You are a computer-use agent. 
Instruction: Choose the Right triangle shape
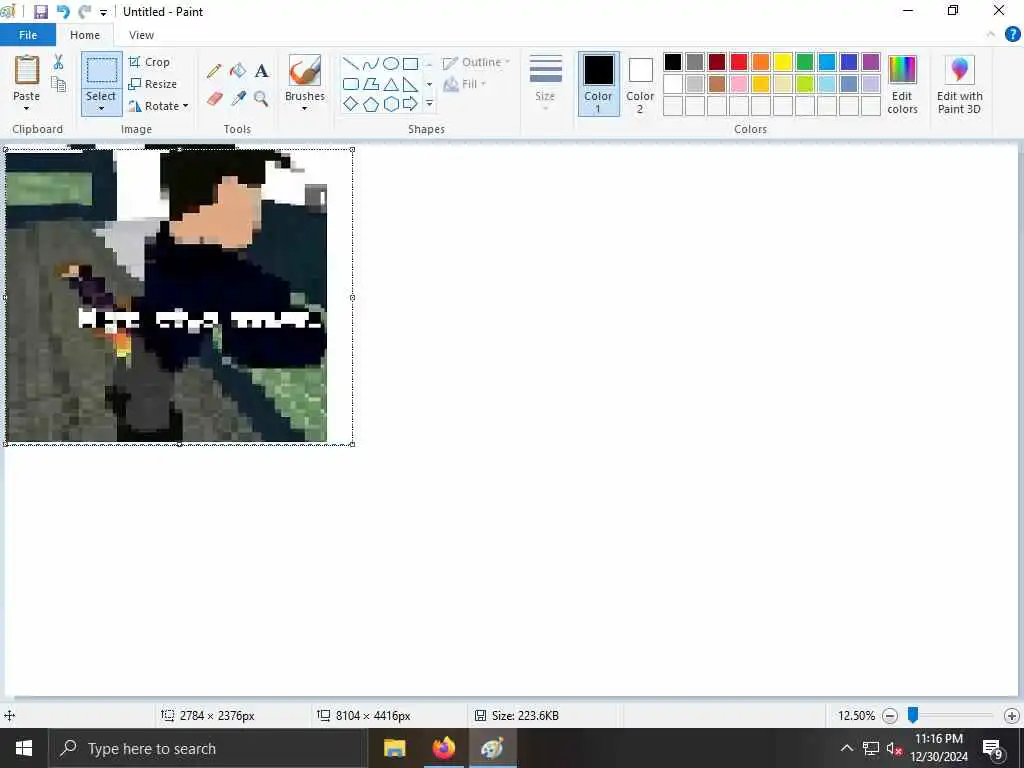(x=410, y=84)
